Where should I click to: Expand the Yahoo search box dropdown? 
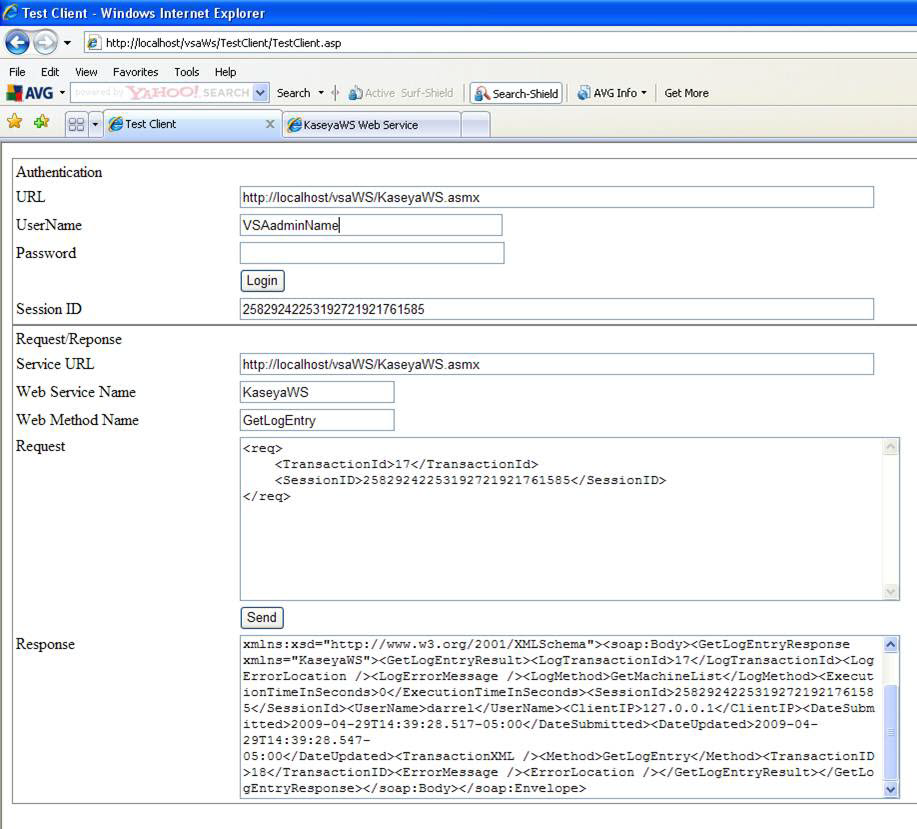tap(261, 93)
